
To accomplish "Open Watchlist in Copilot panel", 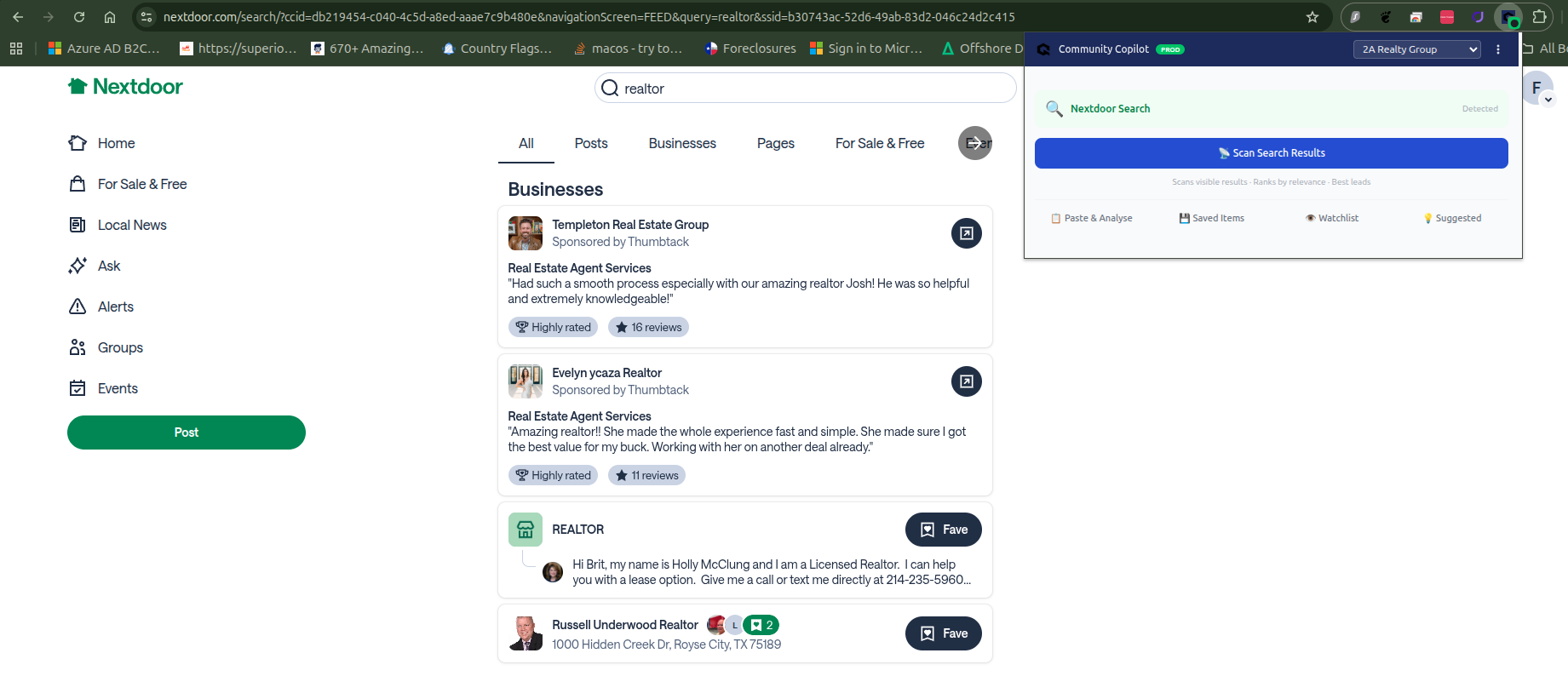I will click(1332, 218).
